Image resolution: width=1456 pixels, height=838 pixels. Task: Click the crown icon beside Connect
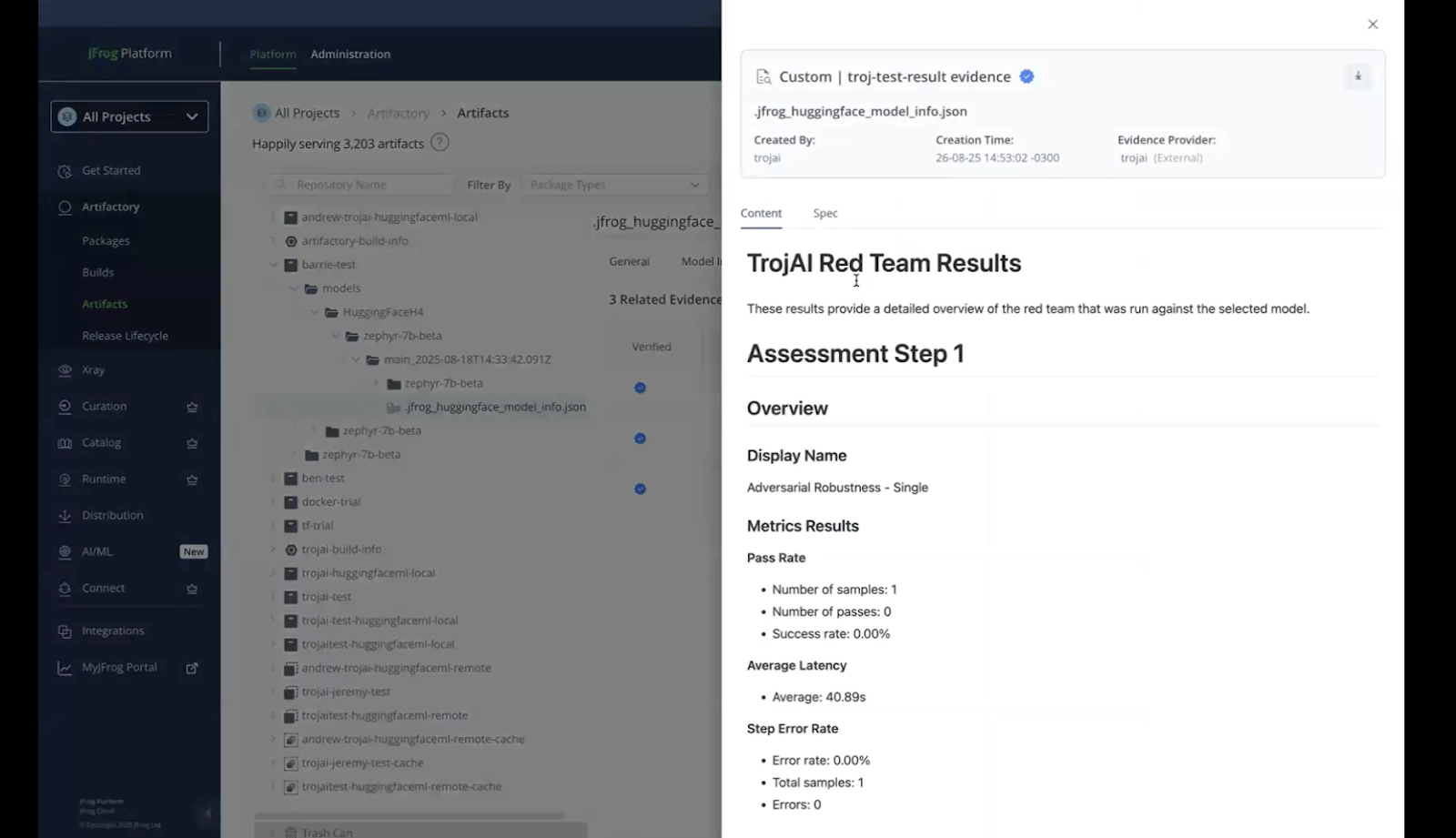click(192, 589)
